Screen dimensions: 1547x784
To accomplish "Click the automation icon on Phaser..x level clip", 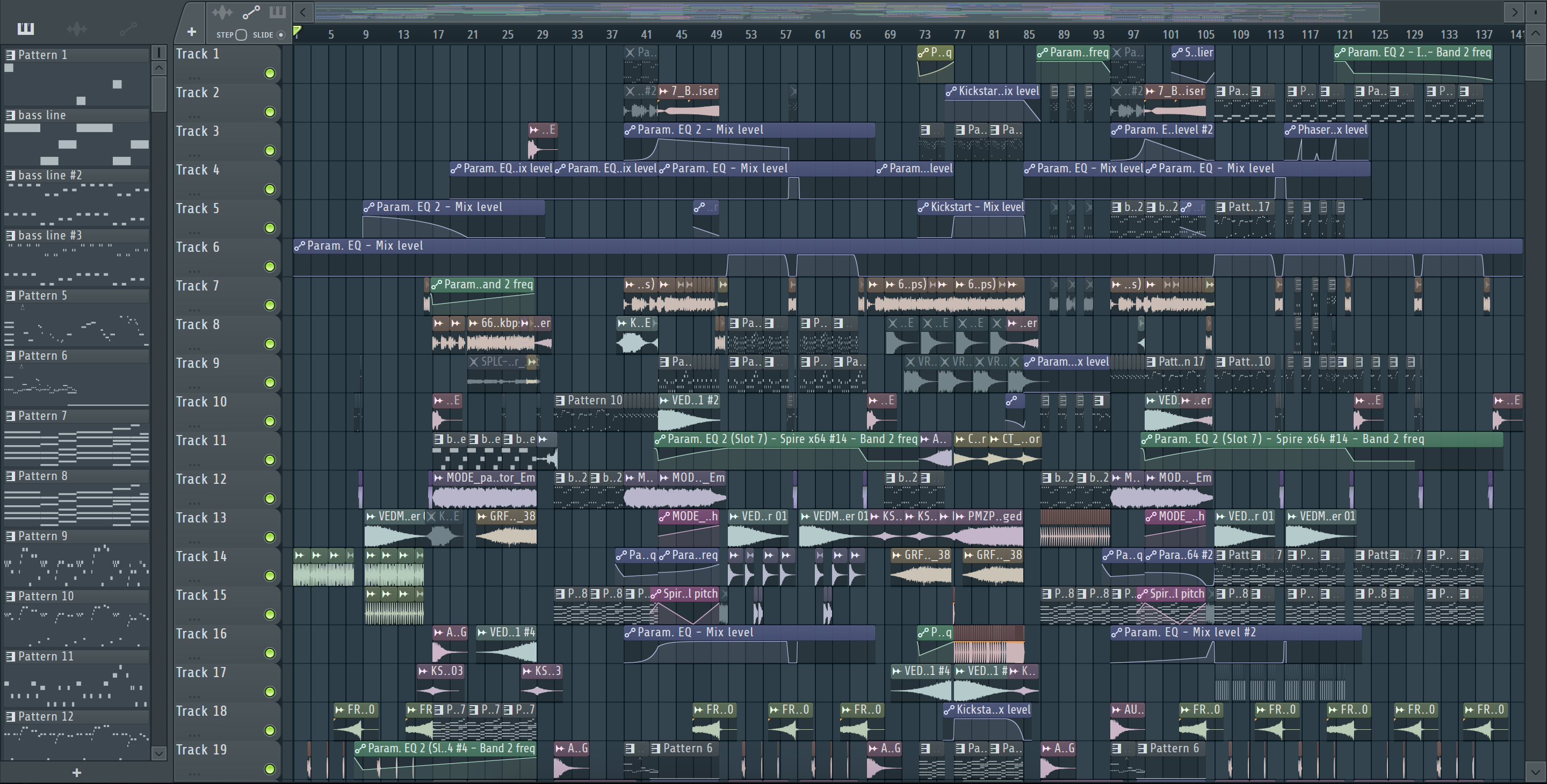I will (x=1290, y=129).
